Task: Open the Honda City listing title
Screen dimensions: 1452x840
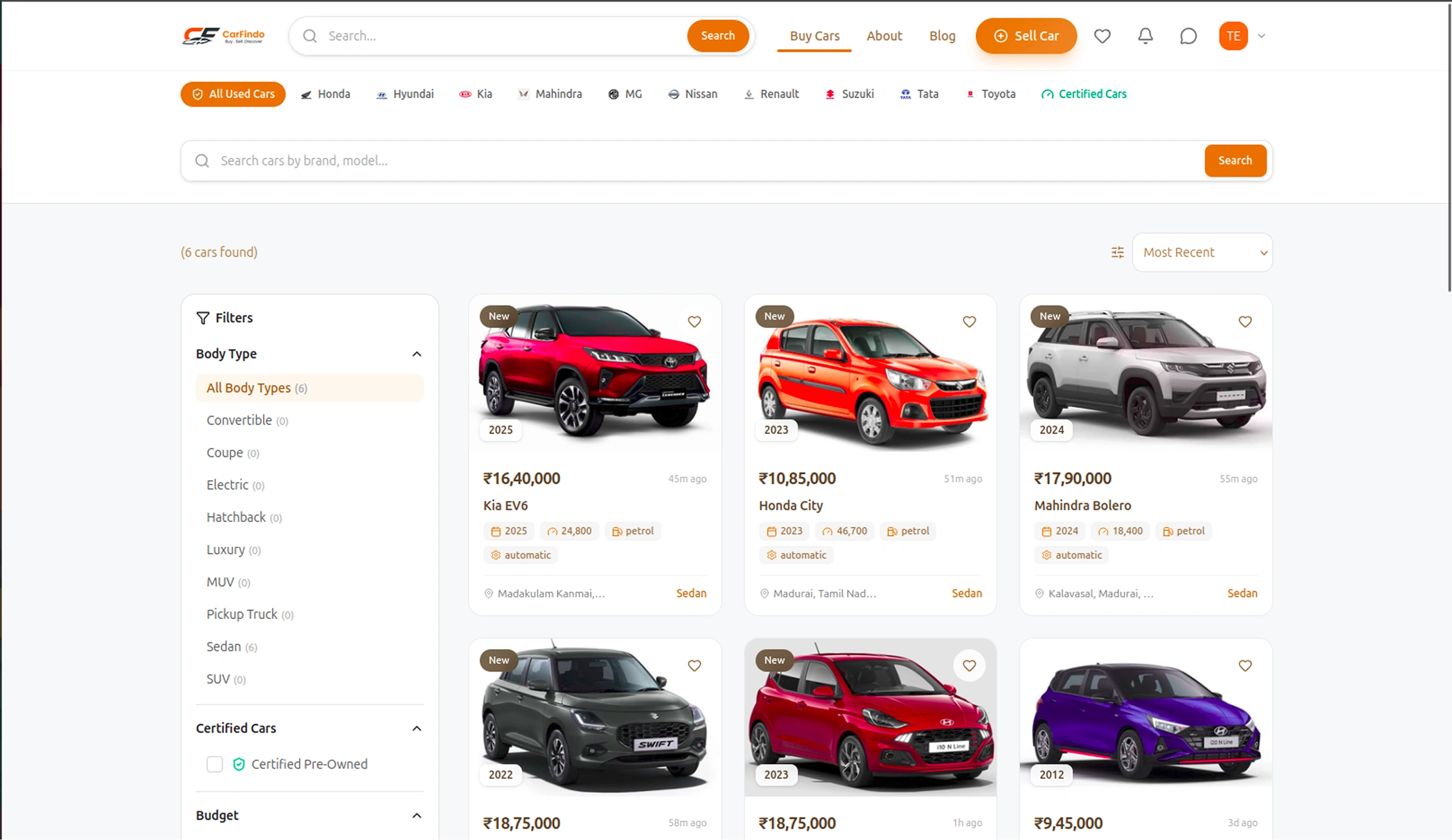Action: [791, 505]
